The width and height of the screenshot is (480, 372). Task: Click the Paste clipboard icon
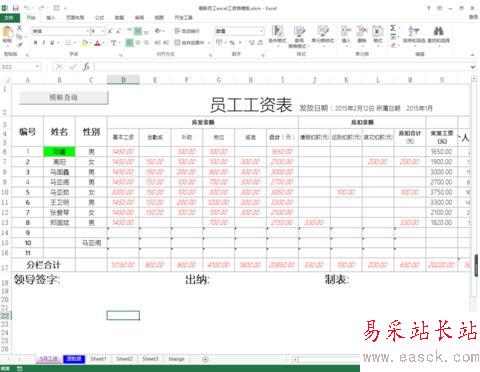tap(7, 33)
